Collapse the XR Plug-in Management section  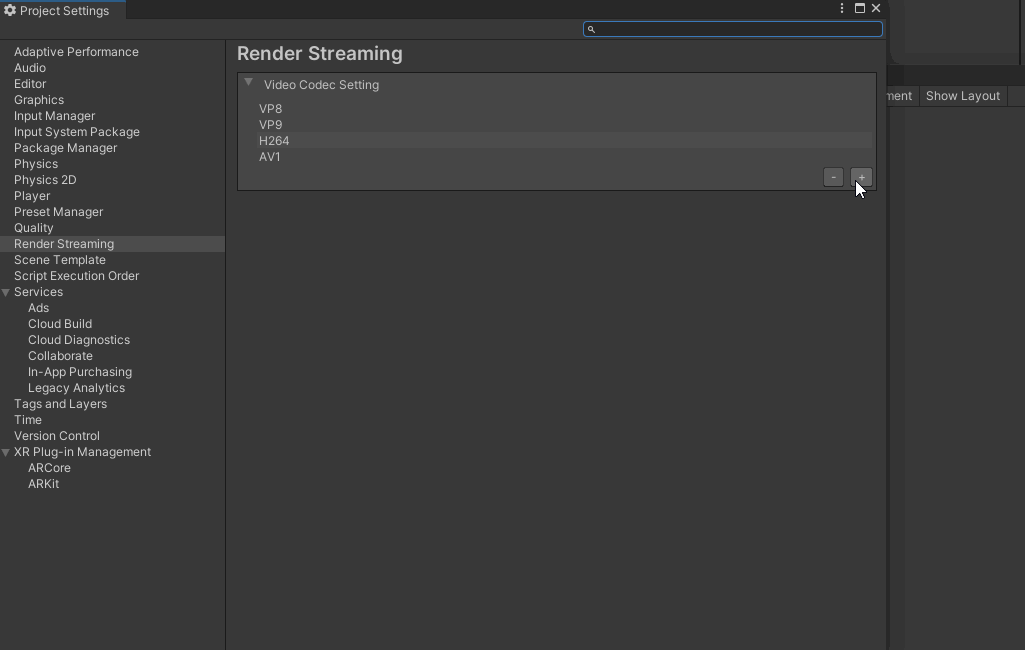6,453
